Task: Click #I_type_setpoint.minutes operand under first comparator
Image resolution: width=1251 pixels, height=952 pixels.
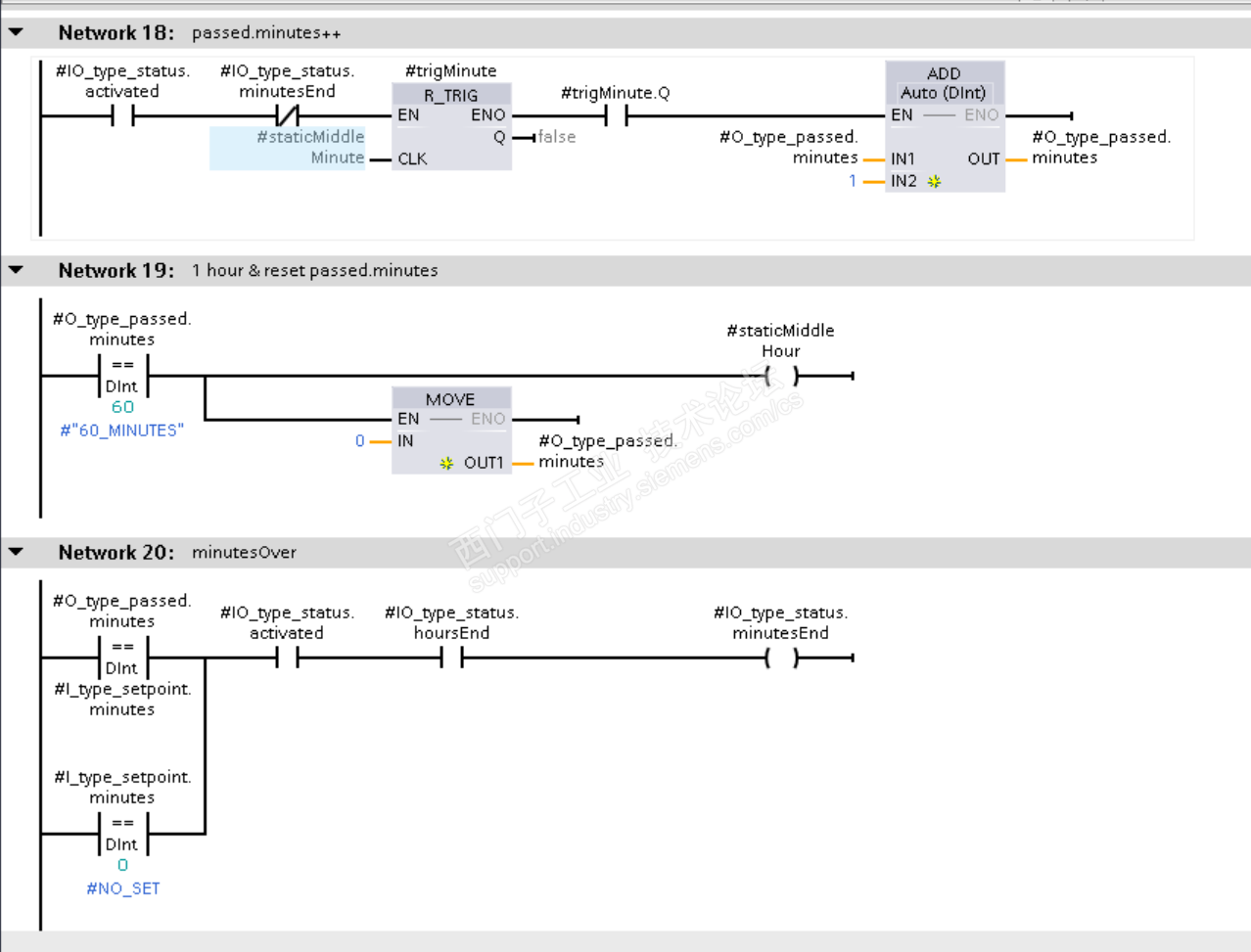Action: click(x=122, y=699)
